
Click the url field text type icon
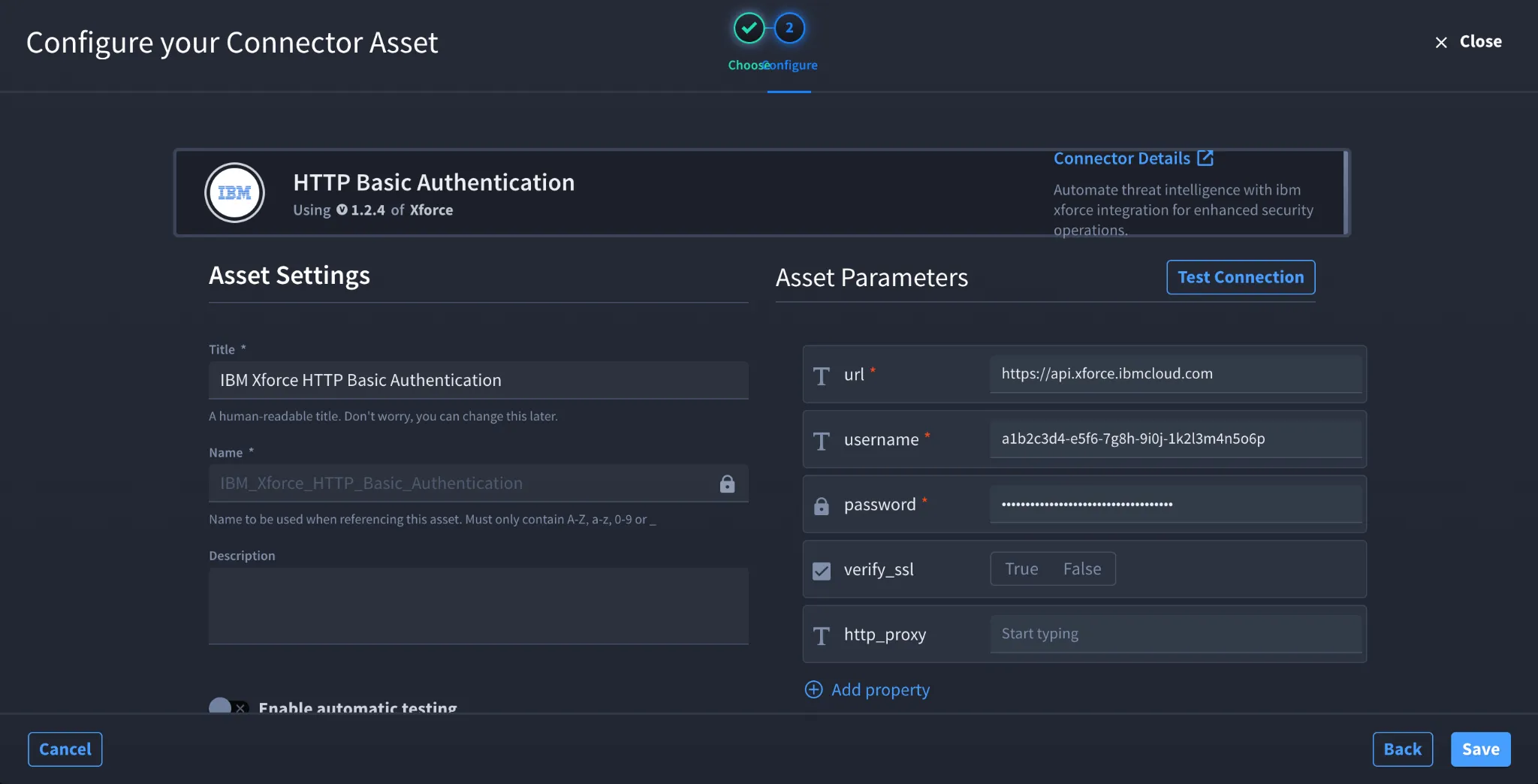(822, 375)
